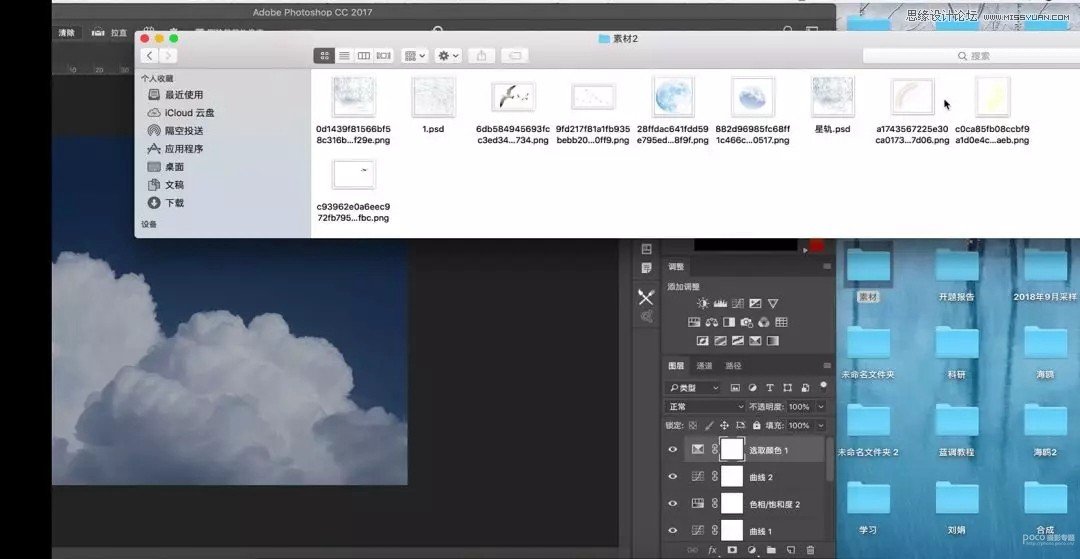Open the 正常 blend mode dropdown
The width and height of the screenshot is (1080, 559).
click(x=705, y=407)
